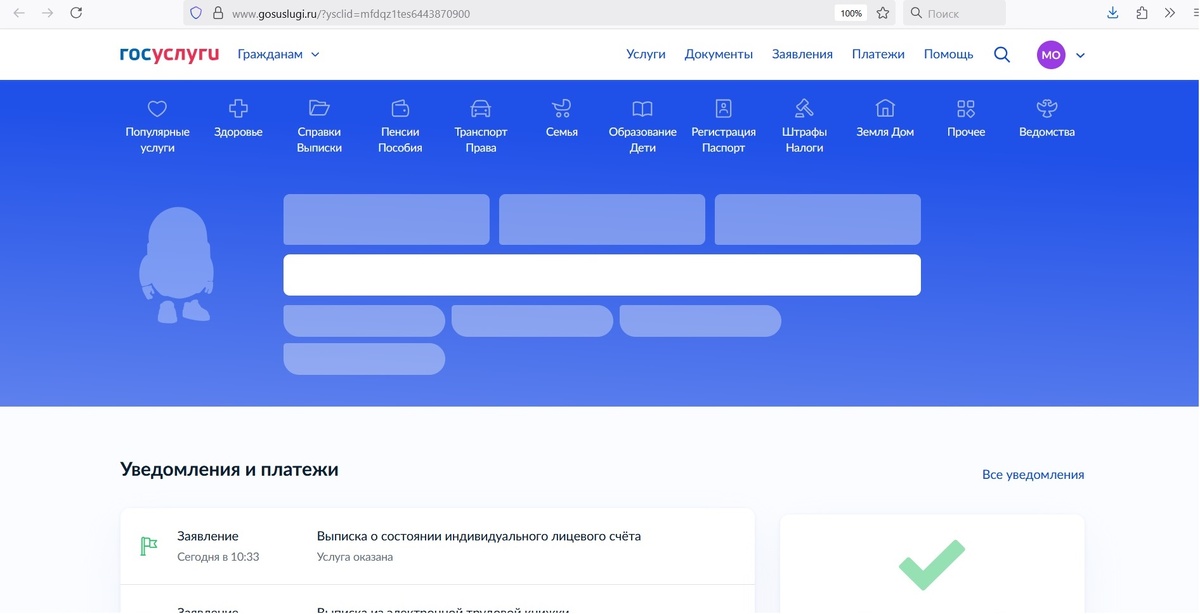Click the госуслуги logo

point(169,55)
